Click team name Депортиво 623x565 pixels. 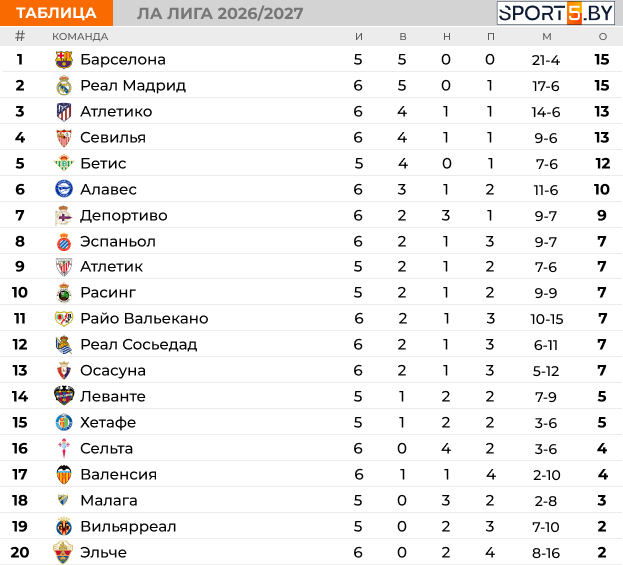tap(124, 216)
